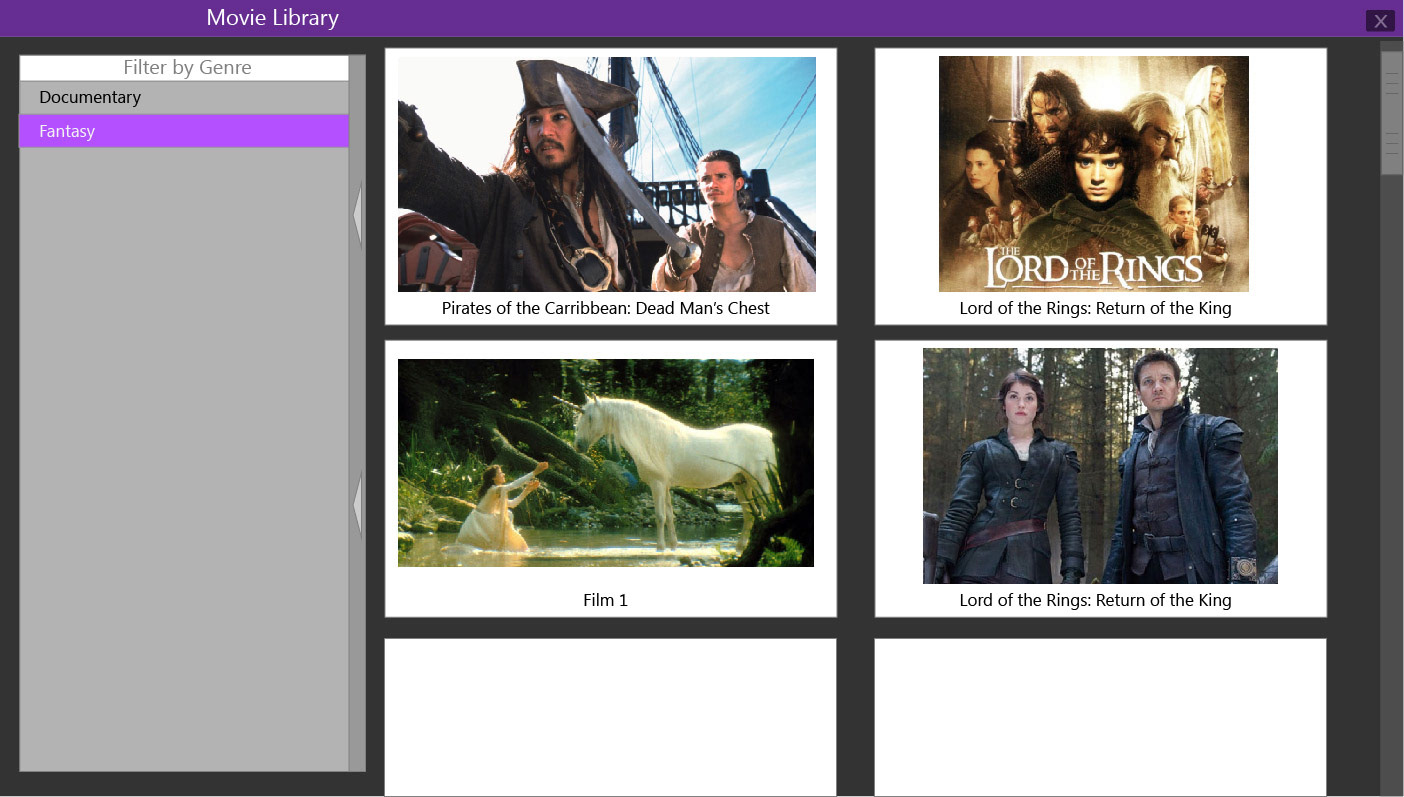Open the thumbnail of two hunters in a forest
Image resolution: width=1404 pixels, height=797 pixels.
tap(1100, 466)
